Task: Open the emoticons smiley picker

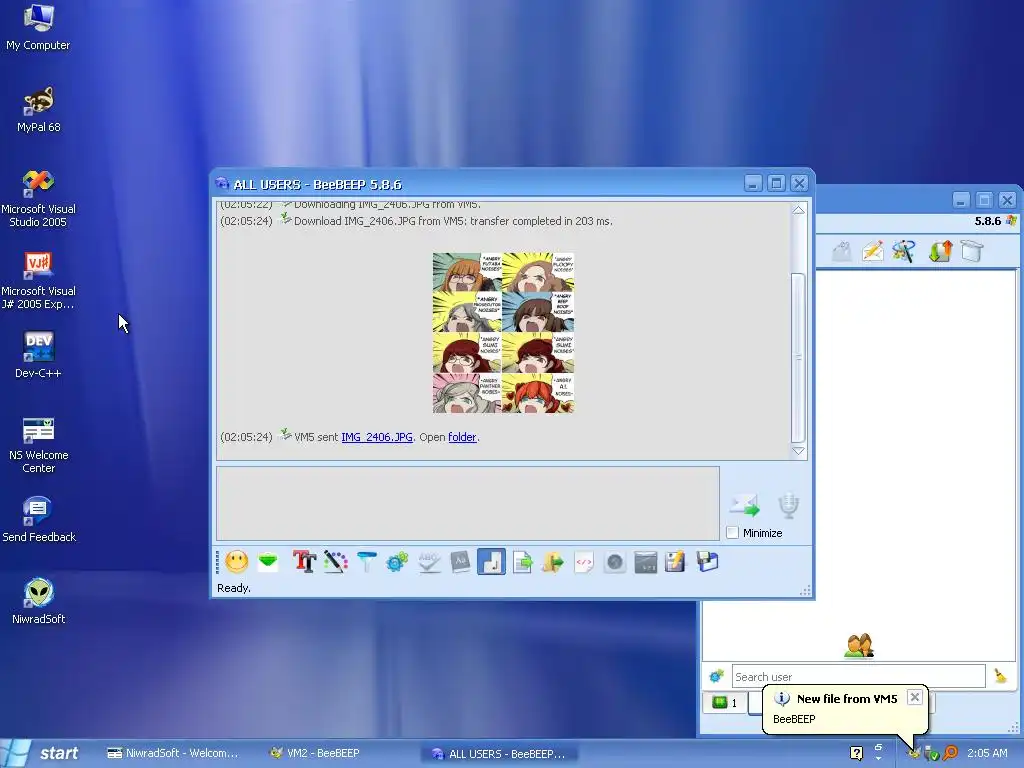Action: pos(237,562)
